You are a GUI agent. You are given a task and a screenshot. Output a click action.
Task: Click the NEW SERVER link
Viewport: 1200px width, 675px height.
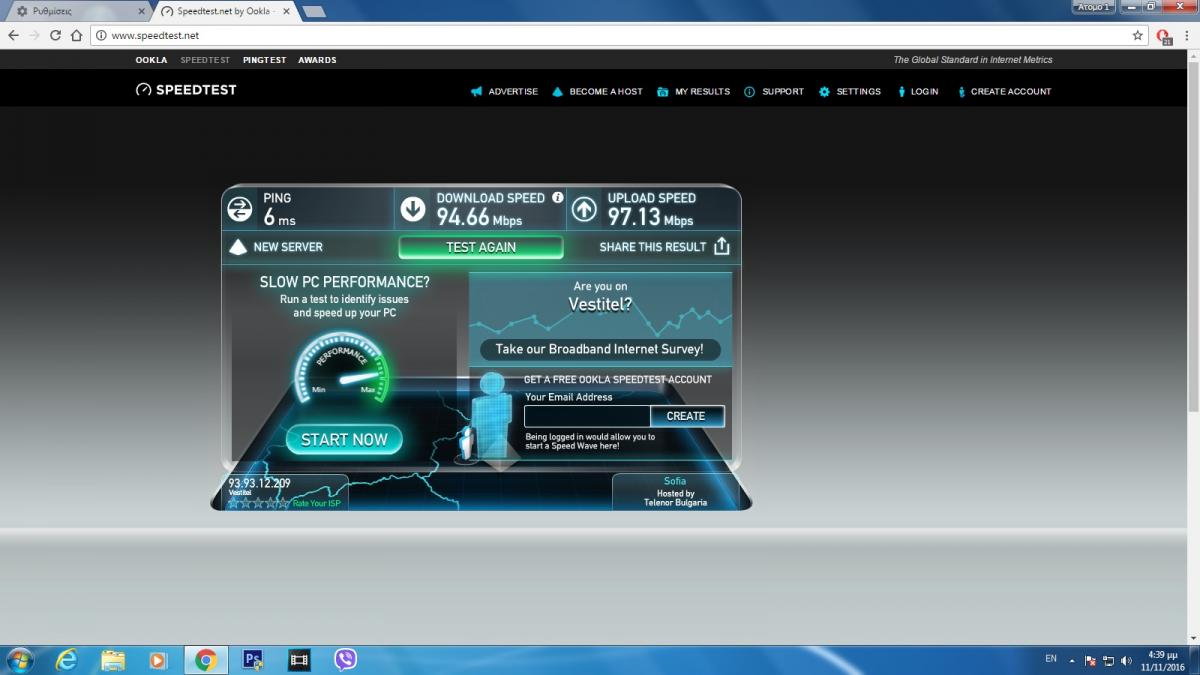(288, 247)
